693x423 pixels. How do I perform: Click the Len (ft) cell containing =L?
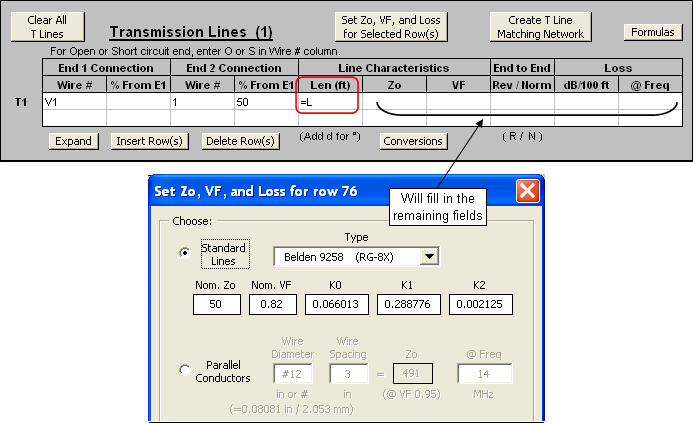point(329,102)
